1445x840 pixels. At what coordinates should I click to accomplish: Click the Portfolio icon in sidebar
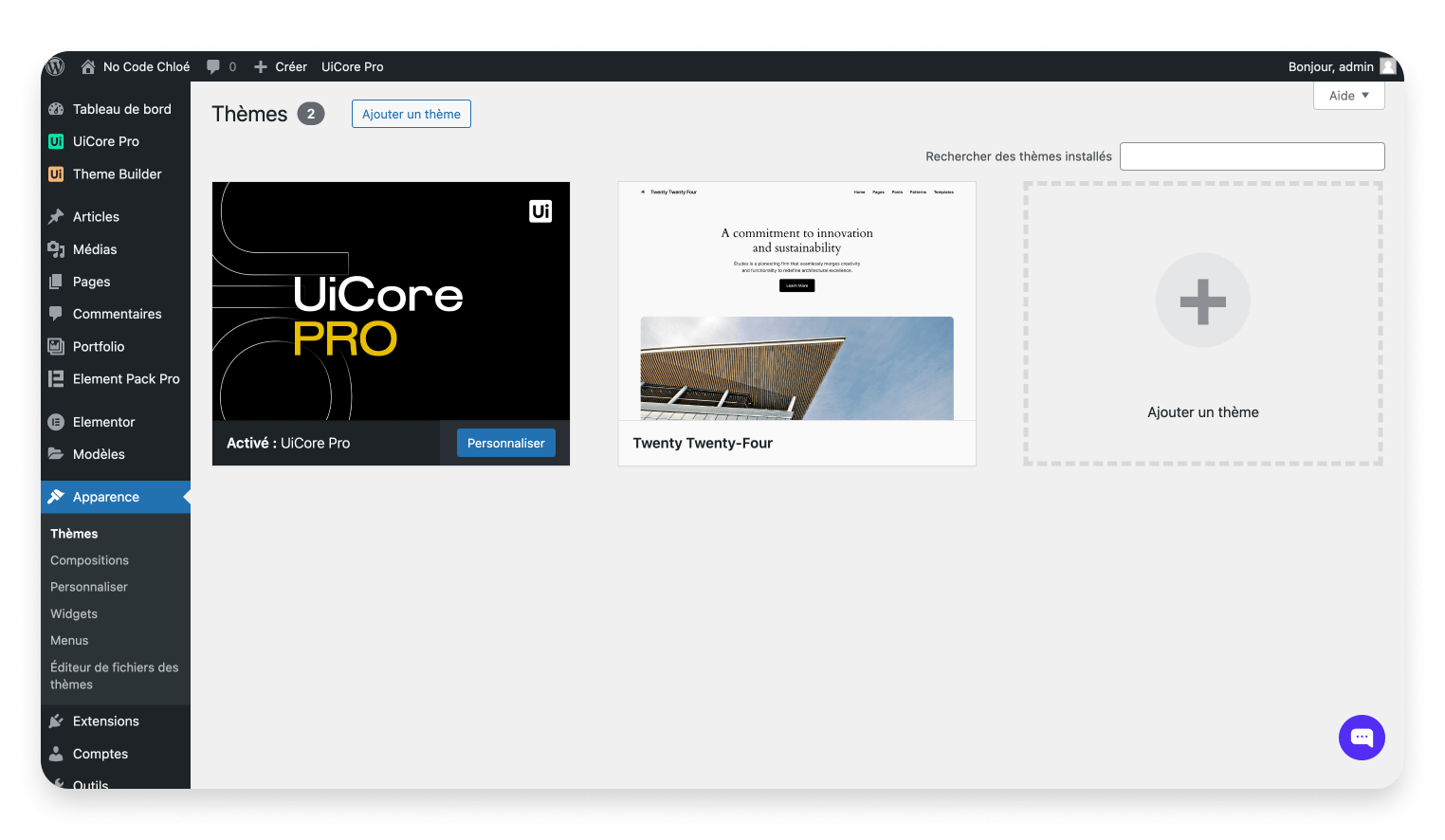click(x=56, y=347)
